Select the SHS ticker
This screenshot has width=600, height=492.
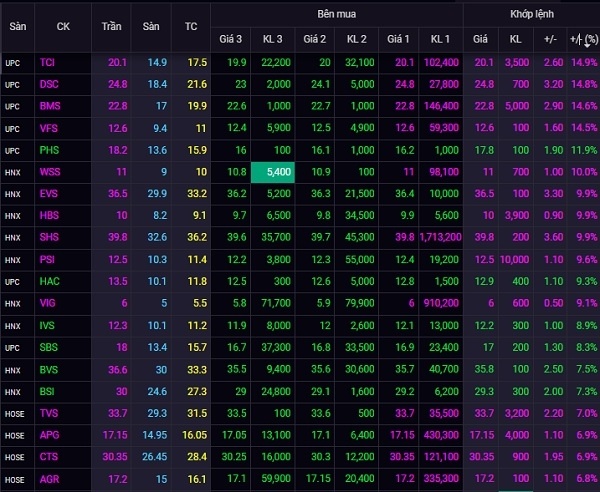(x=49, y=237)
